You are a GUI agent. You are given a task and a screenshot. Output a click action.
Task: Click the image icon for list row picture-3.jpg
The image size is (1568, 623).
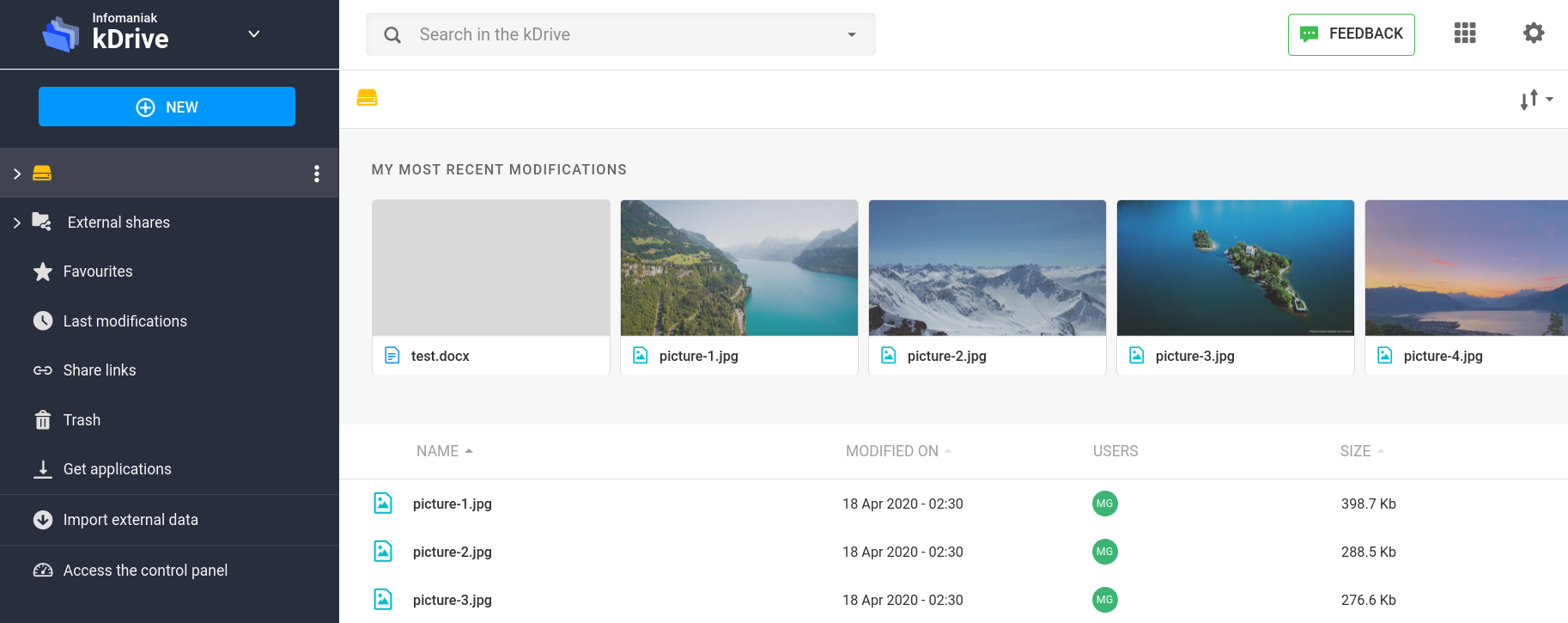pos(383,599)
